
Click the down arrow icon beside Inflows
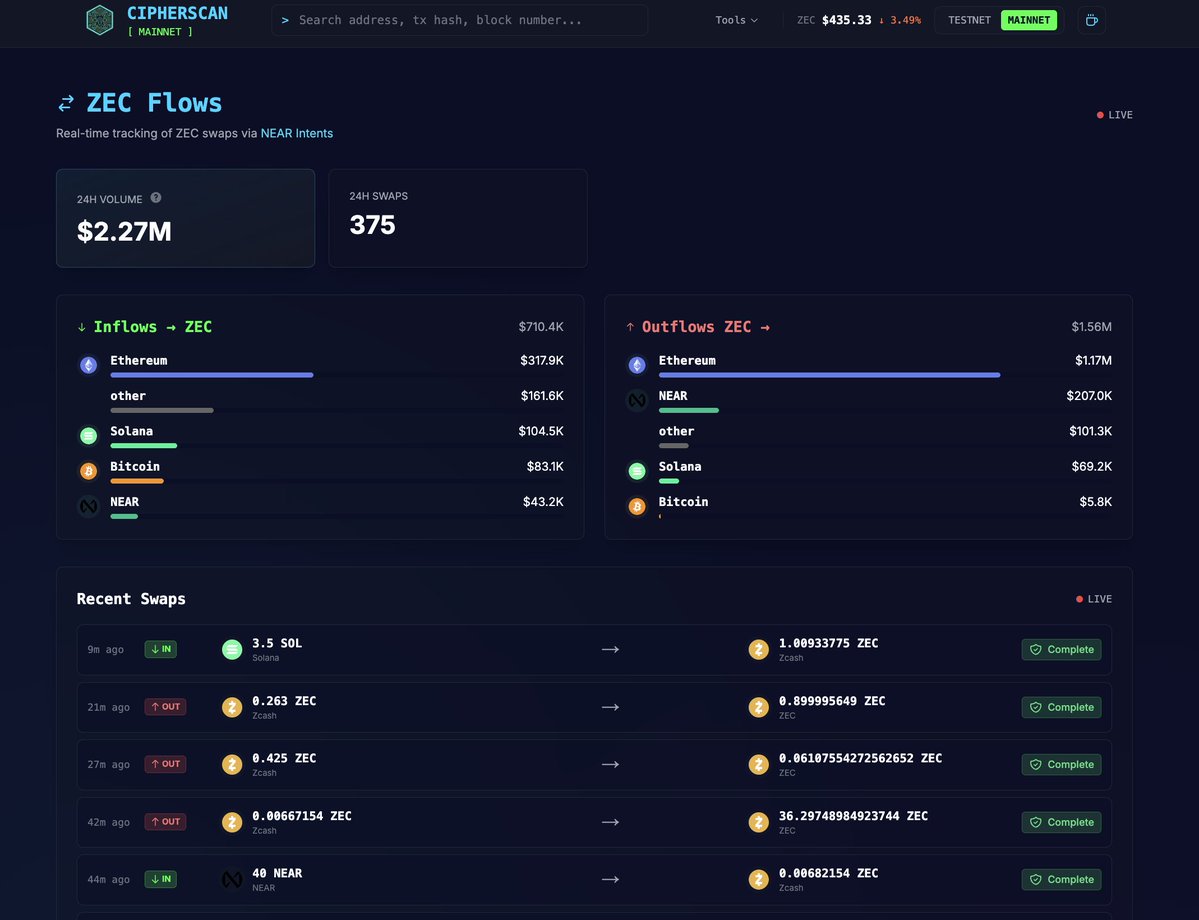click(82, 327)
